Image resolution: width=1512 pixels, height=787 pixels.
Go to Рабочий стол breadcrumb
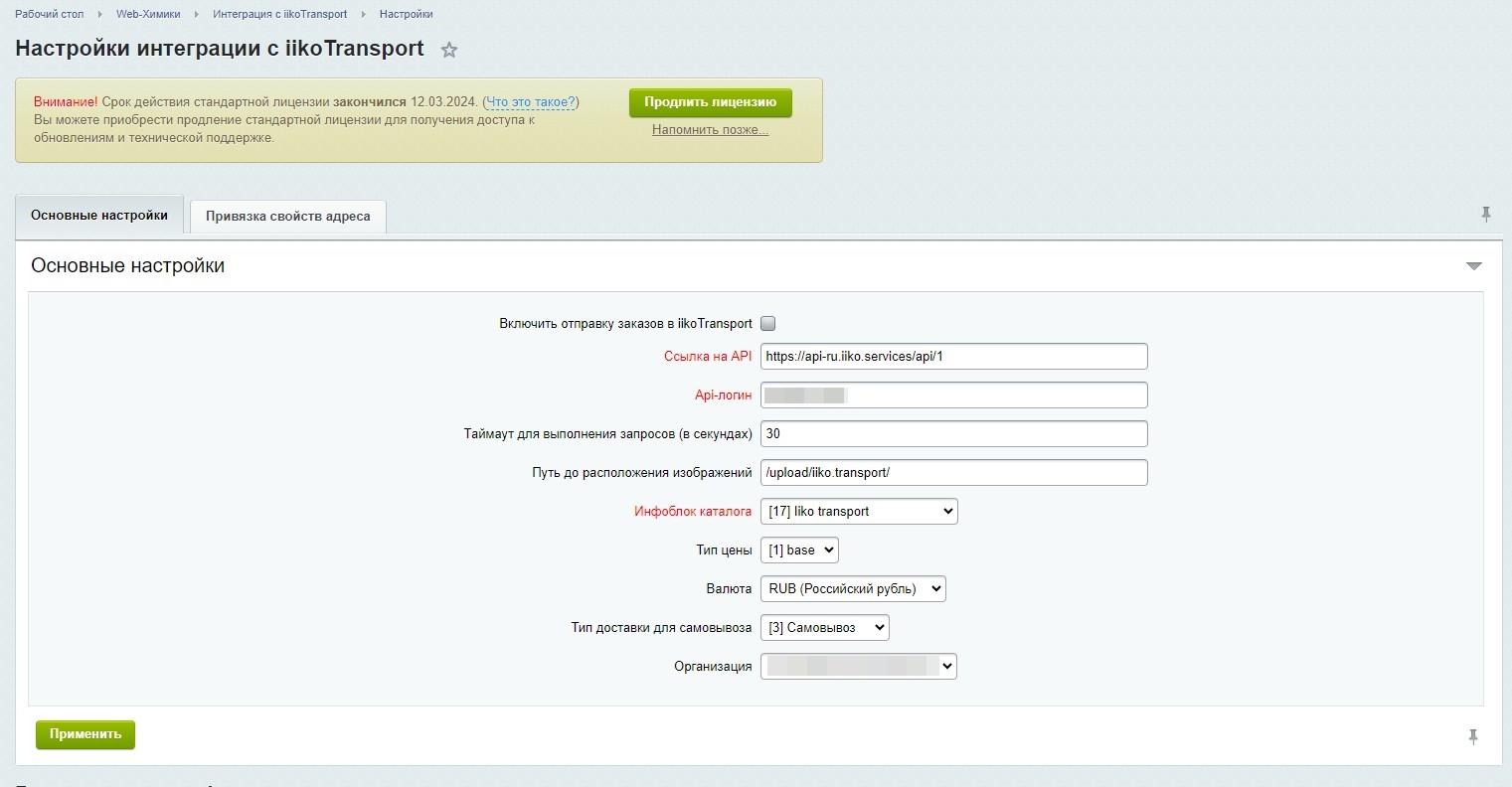tap(50, 14)
